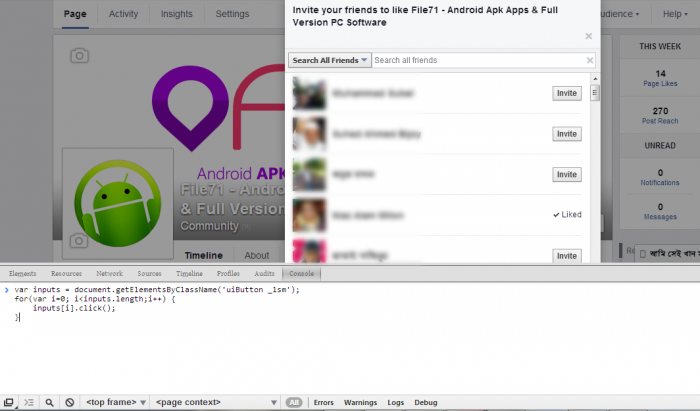Image resolution: width=700 pixels, height=411 pixels.
Task: Switch to DevTools Network tab
Action: [109, 274]
